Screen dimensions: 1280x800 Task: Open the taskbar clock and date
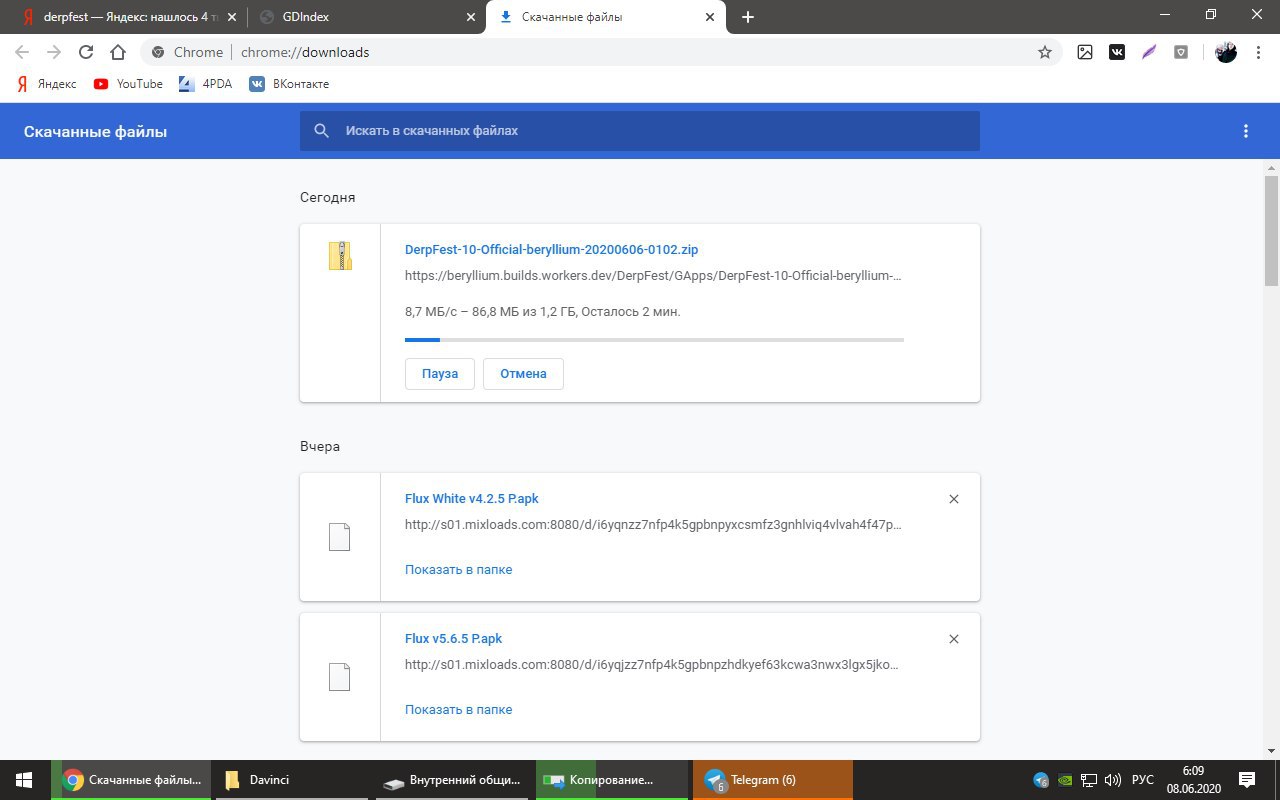tap(1193, 780)
